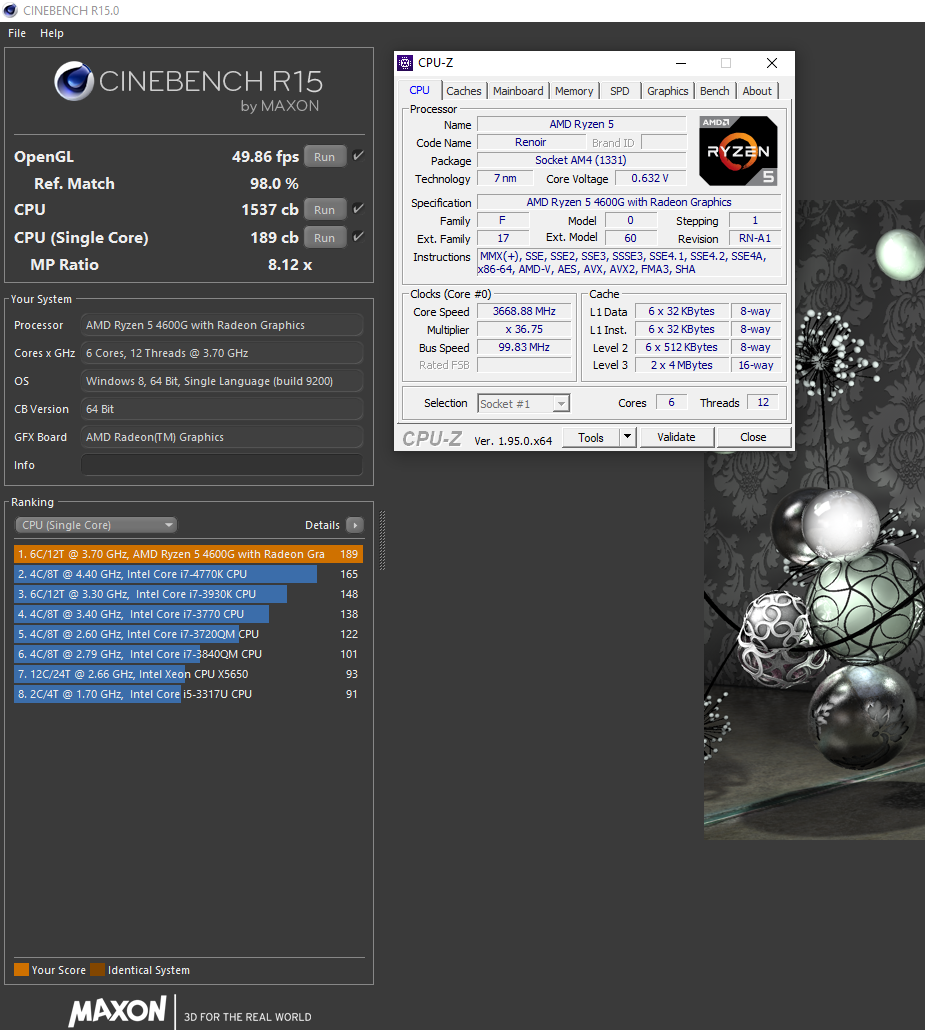
Task: Switch to the SPD tab
Action: 620,91
